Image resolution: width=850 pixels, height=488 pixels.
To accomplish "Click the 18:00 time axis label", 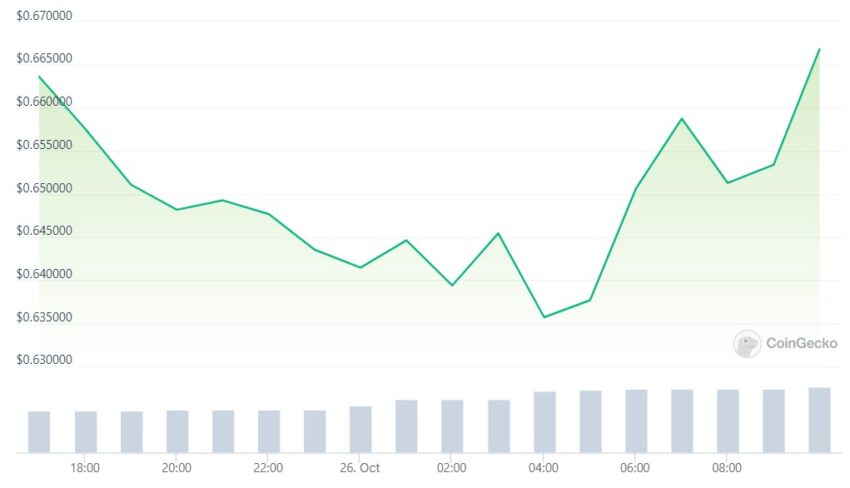I will click(x=85, y=468).
